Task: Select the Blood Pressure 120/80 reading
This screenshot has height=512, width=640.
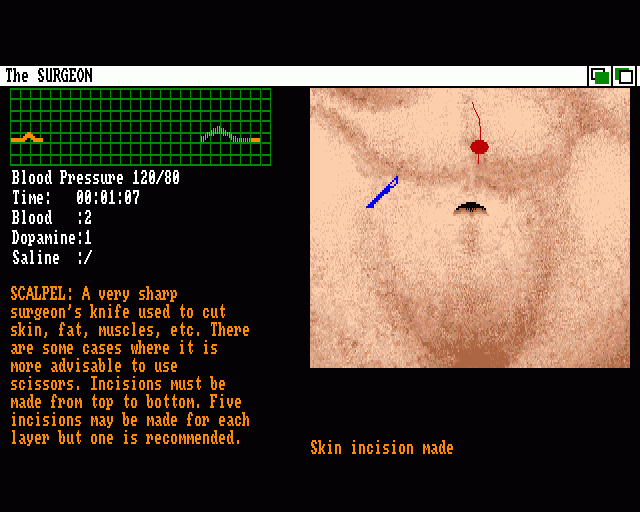Action: tap(96, 178)
